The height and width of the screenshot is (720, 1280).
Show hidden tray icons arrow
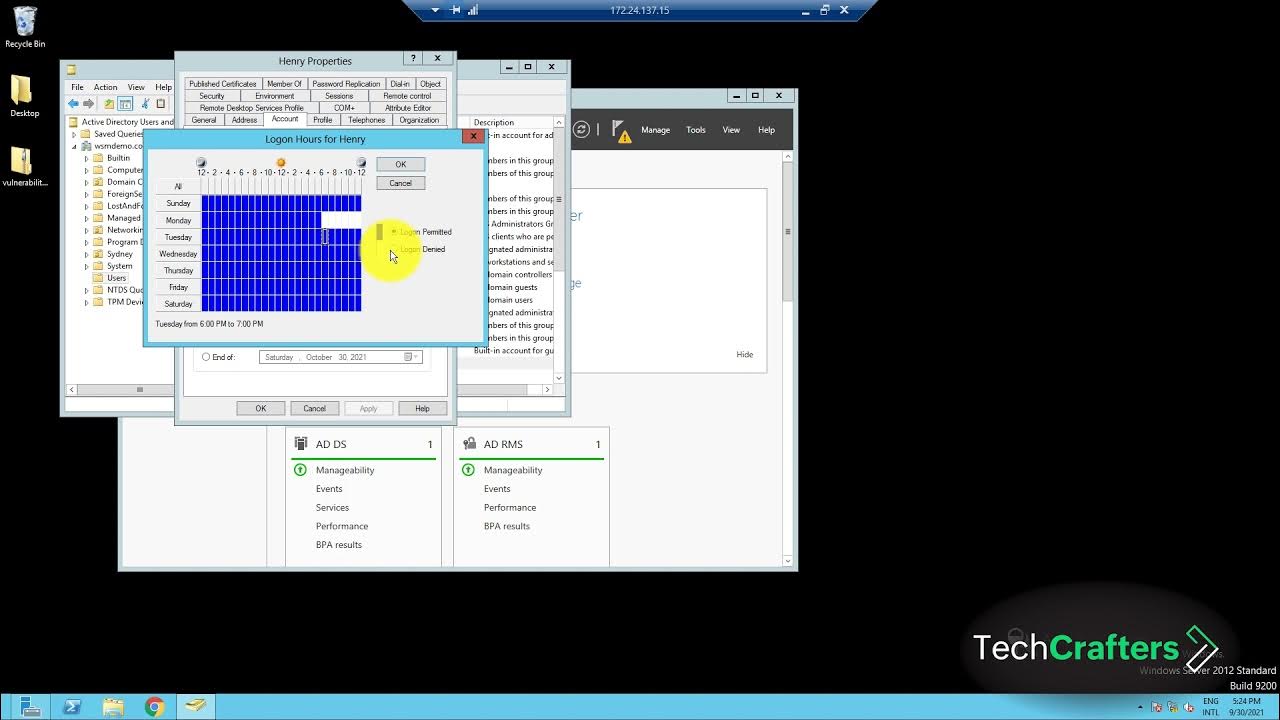1140,707
